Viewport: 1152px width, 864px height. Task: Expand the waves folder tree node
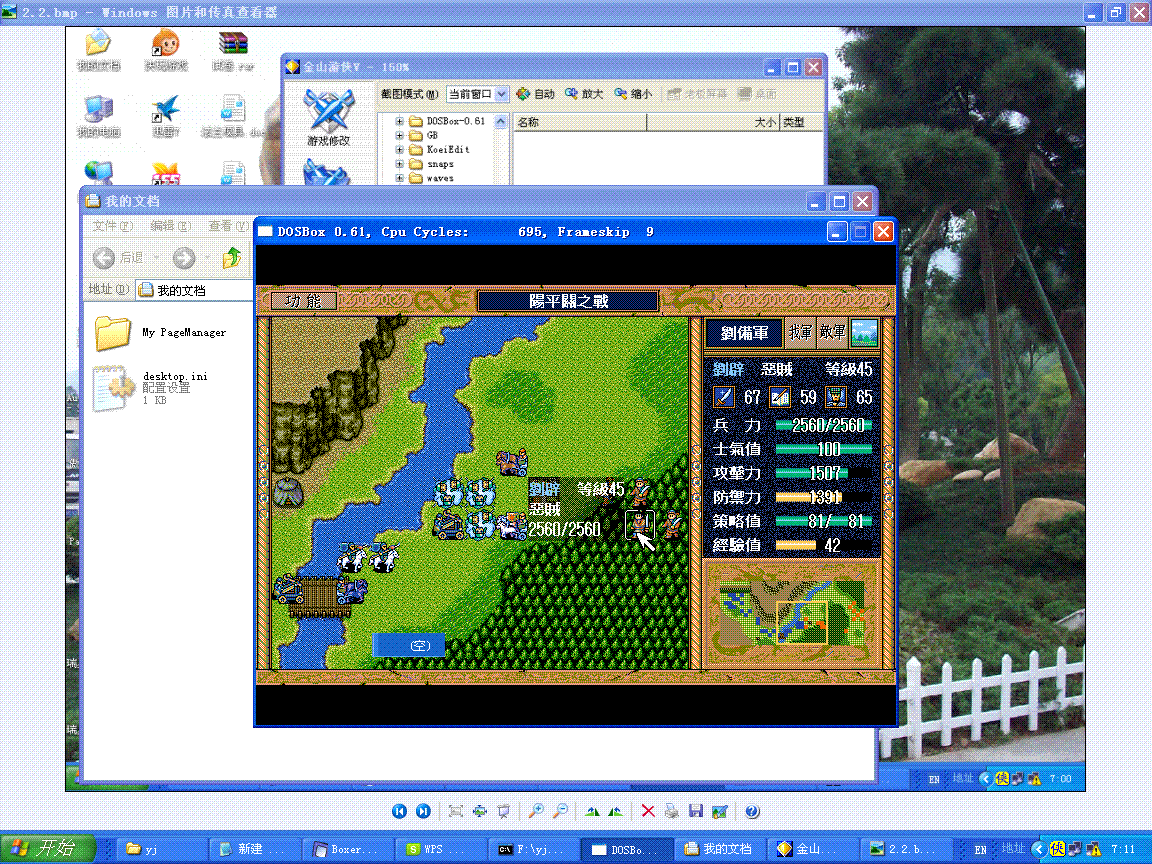pos(399,178)
